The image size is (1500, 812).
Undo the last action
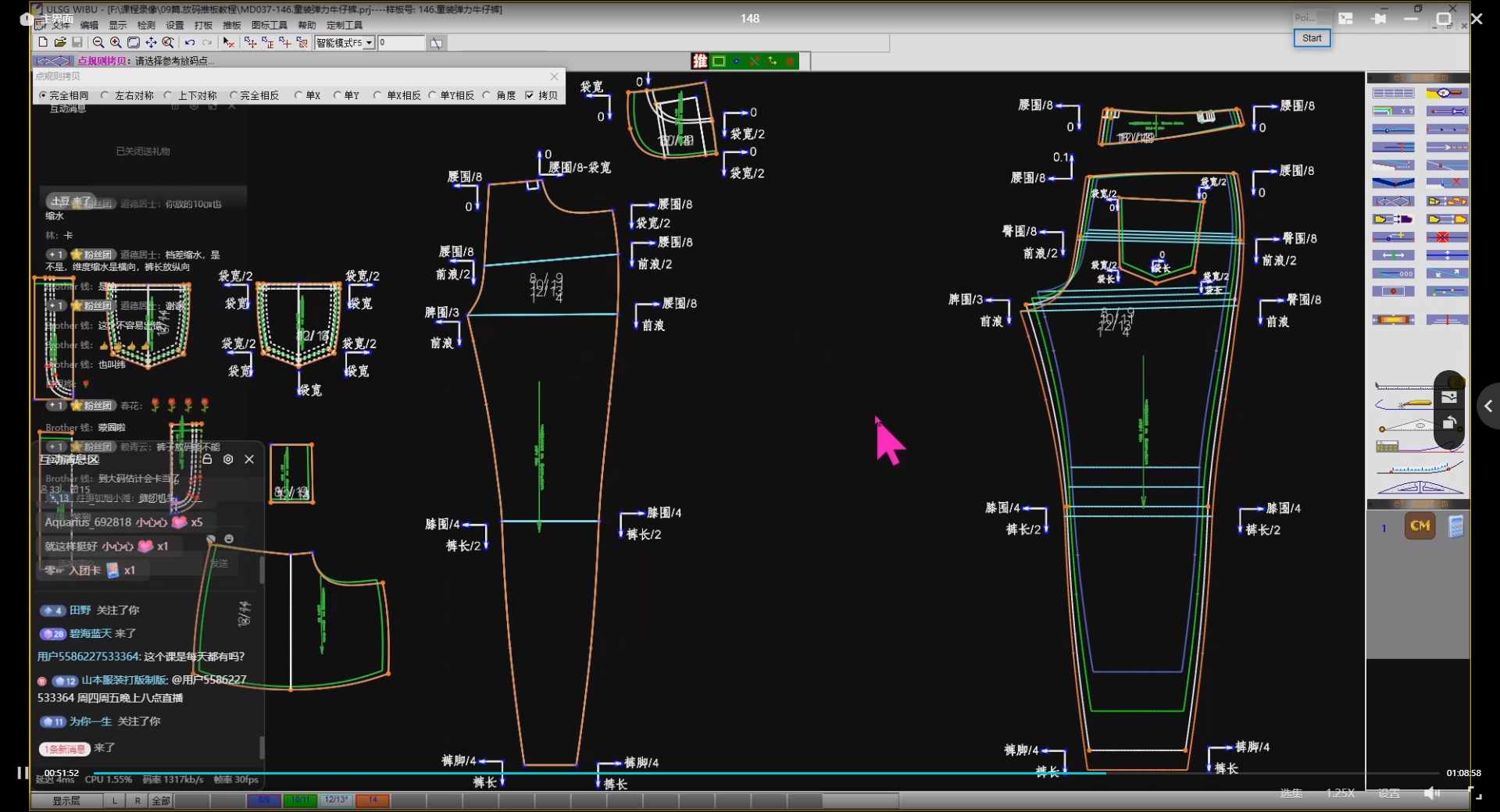tap(190, 42)
